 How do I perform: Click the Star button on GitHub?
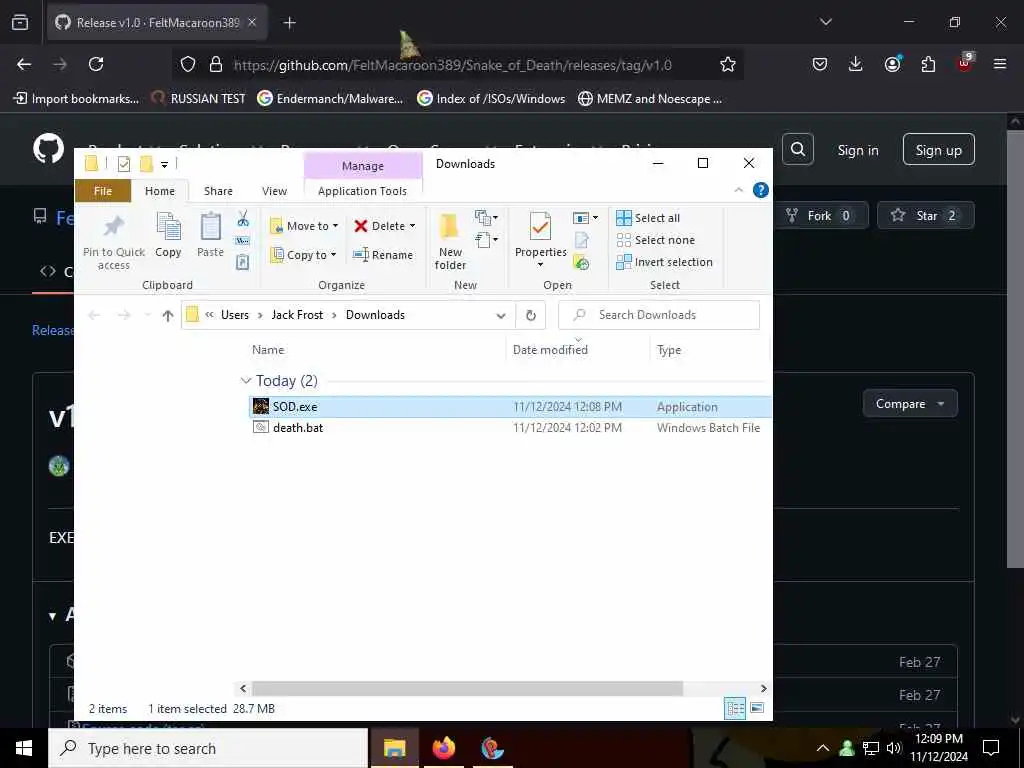coord(925,216)
